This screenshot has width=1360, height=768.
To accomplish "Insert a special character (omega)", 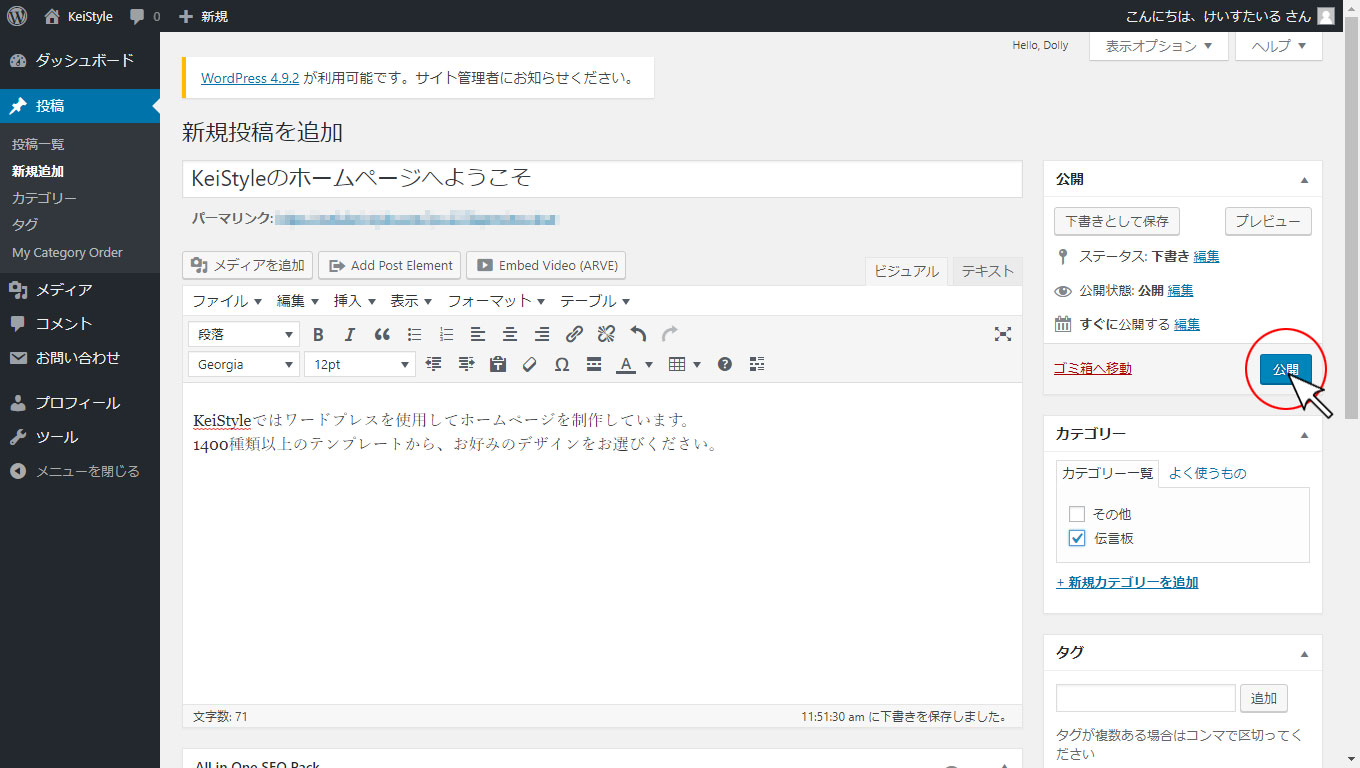I will (x=562, y=364).
